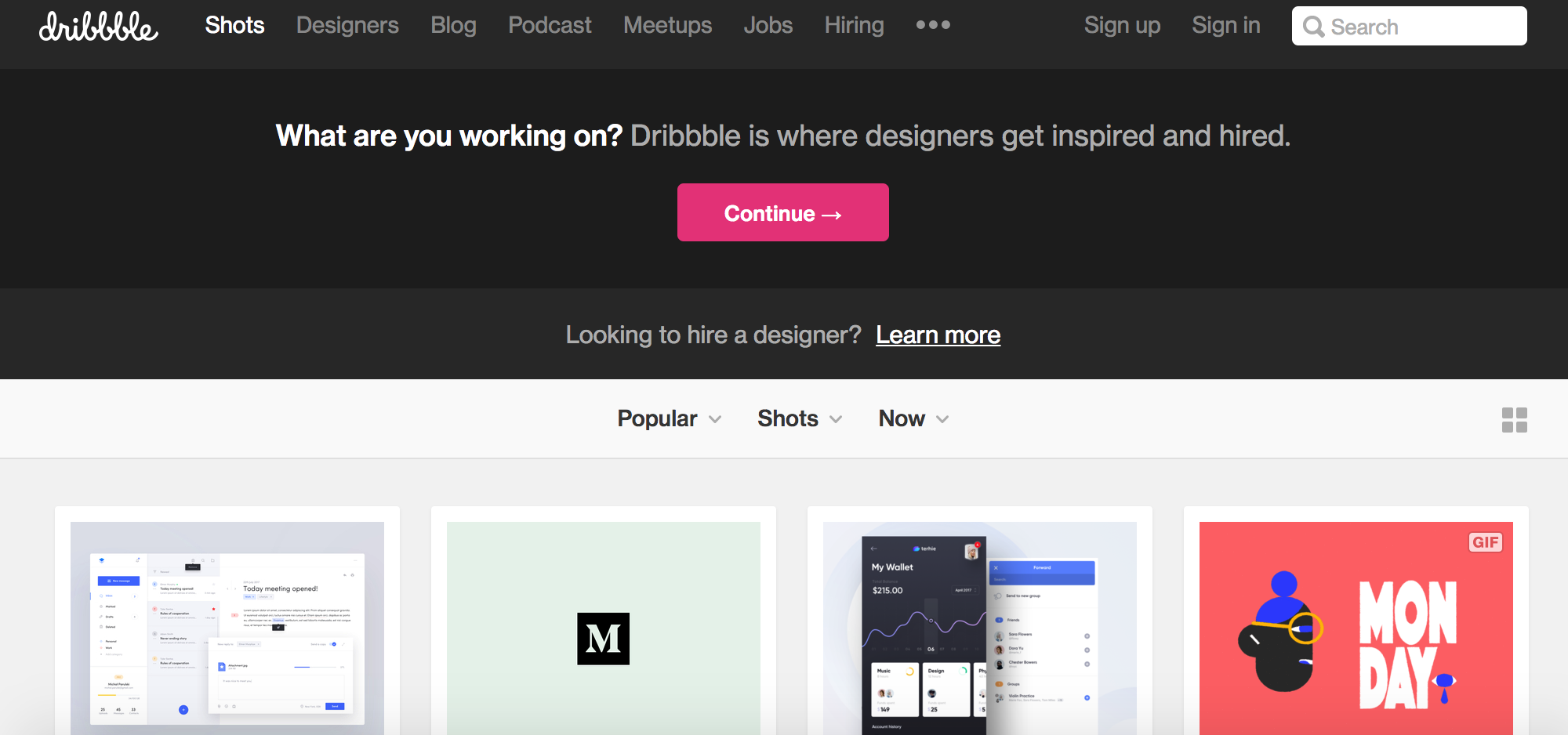This screenshot has height=735, width=1568.
Task: Open the My Wallet app shot
Action: [980, 628]
